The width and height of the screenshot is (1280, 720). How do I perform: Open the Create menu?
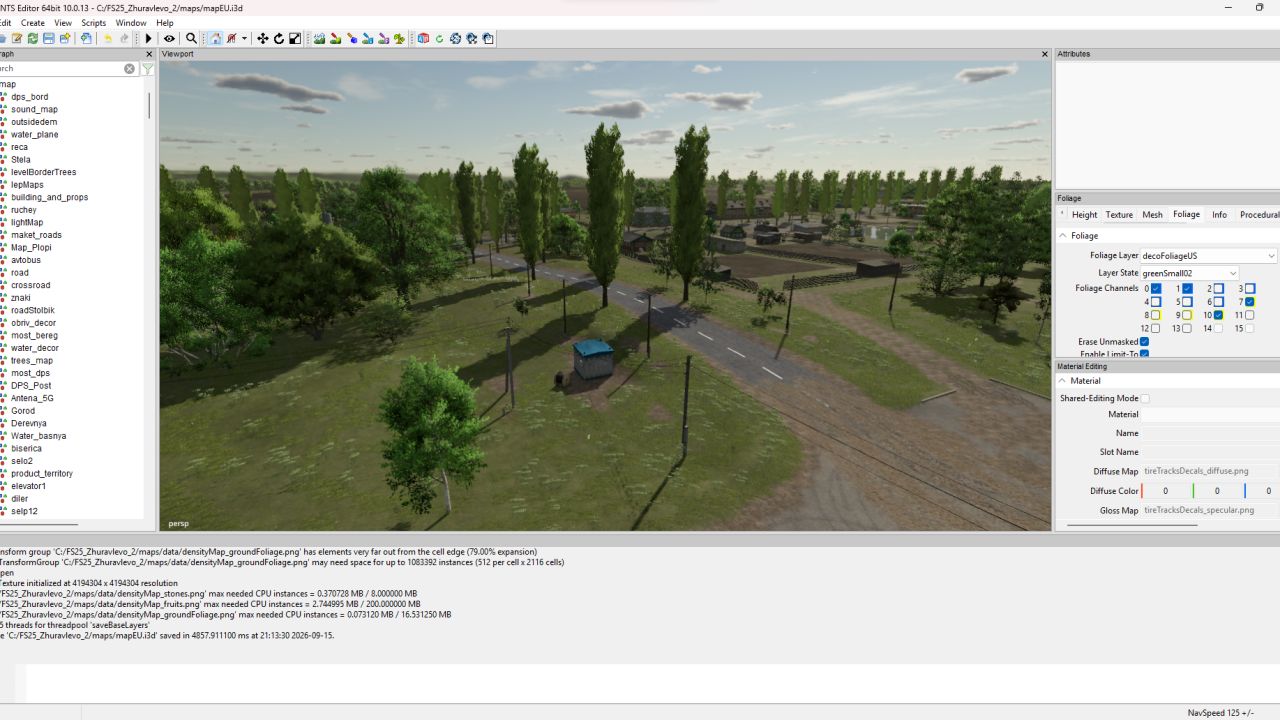33,23
